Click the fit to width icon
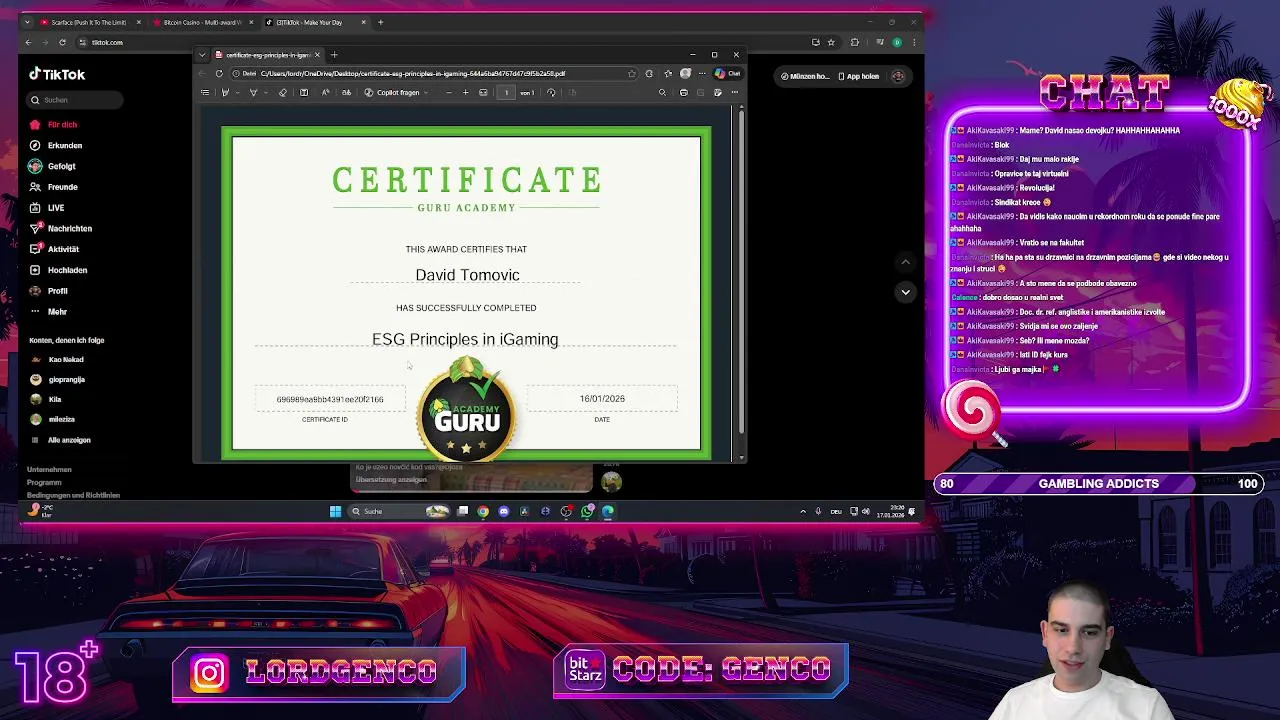Screen dimensions: 1280x720 [x=483, y=93]
